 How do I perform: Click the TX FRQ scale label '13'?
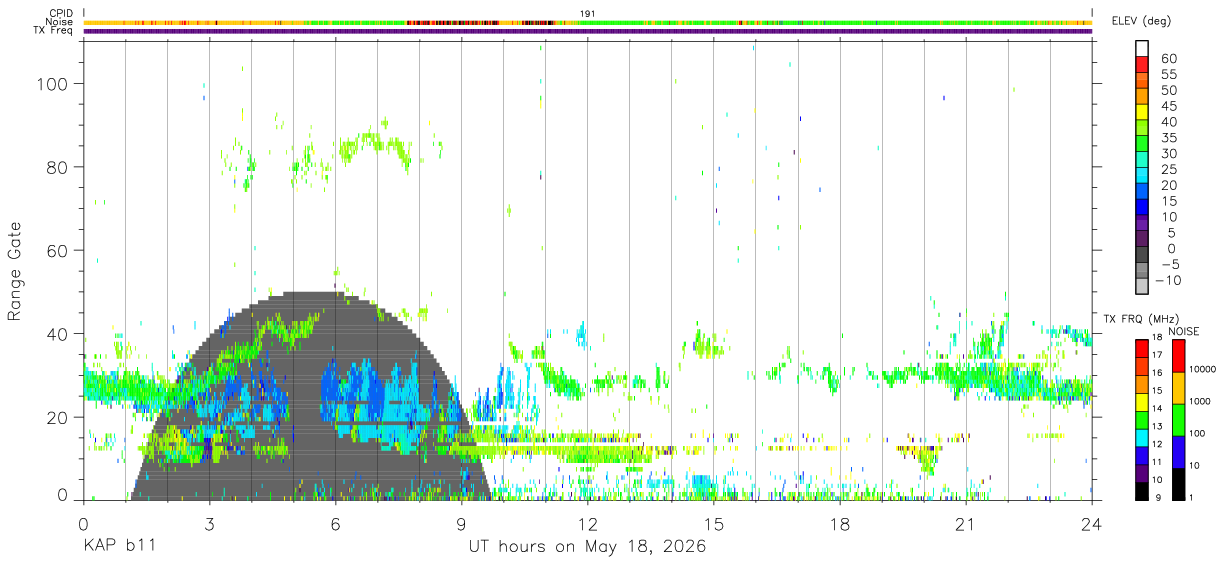point(1157,427)
